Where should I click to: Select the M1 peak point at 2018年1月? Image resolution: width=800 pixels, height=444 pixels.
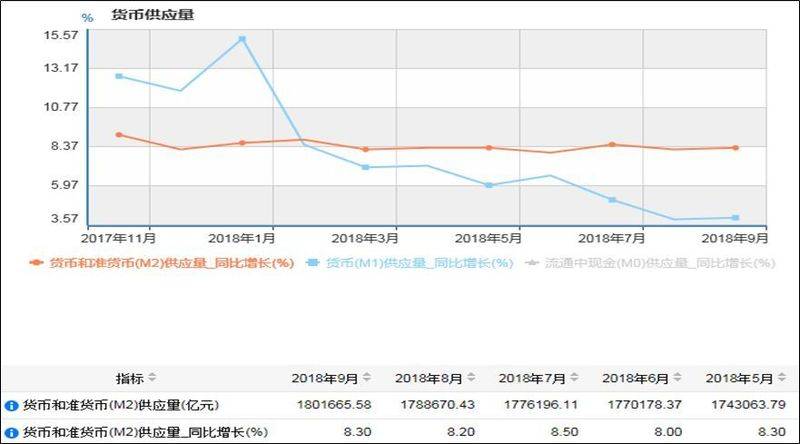242,39
